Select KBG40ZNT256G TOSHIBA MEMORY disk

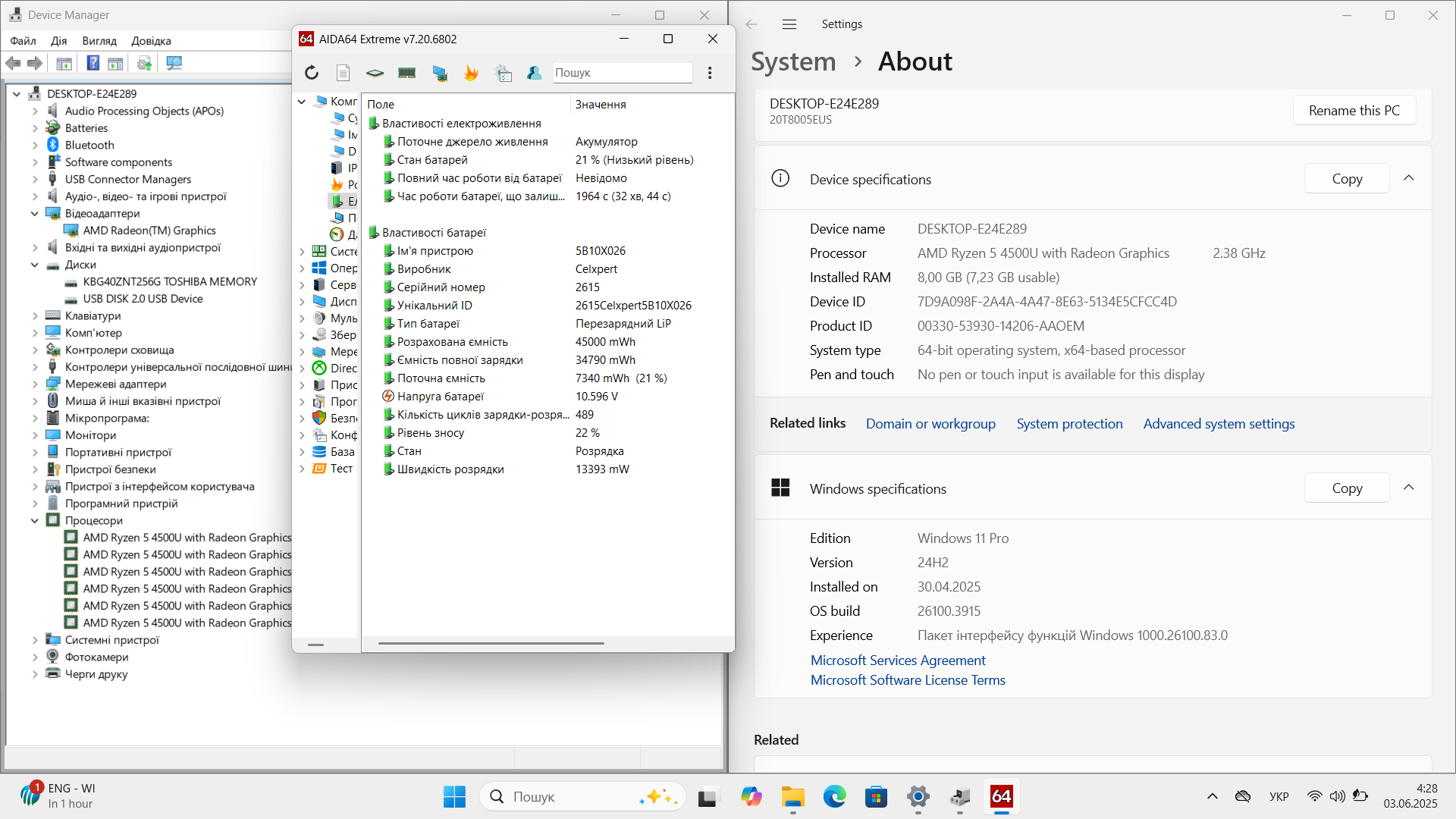click(x=170, y=281)
